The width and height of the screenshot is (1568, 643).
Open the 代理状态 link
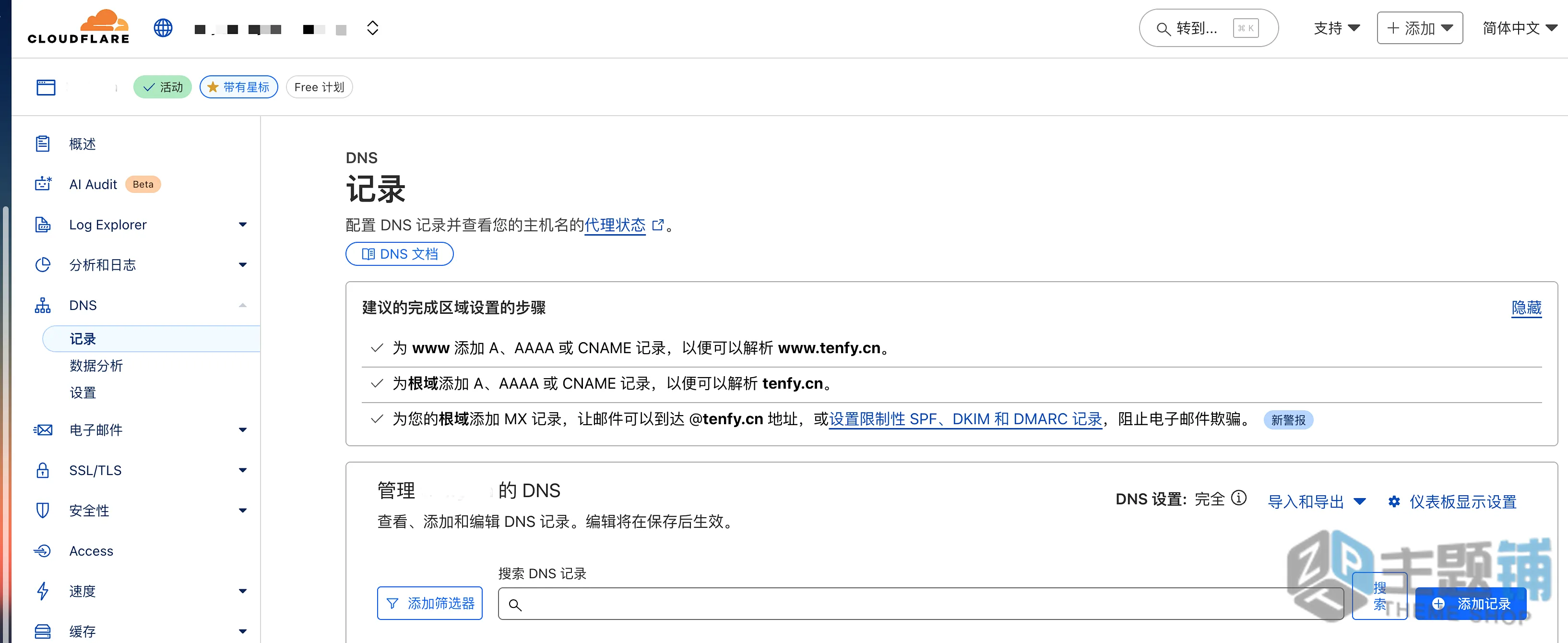tap(615, 226)
